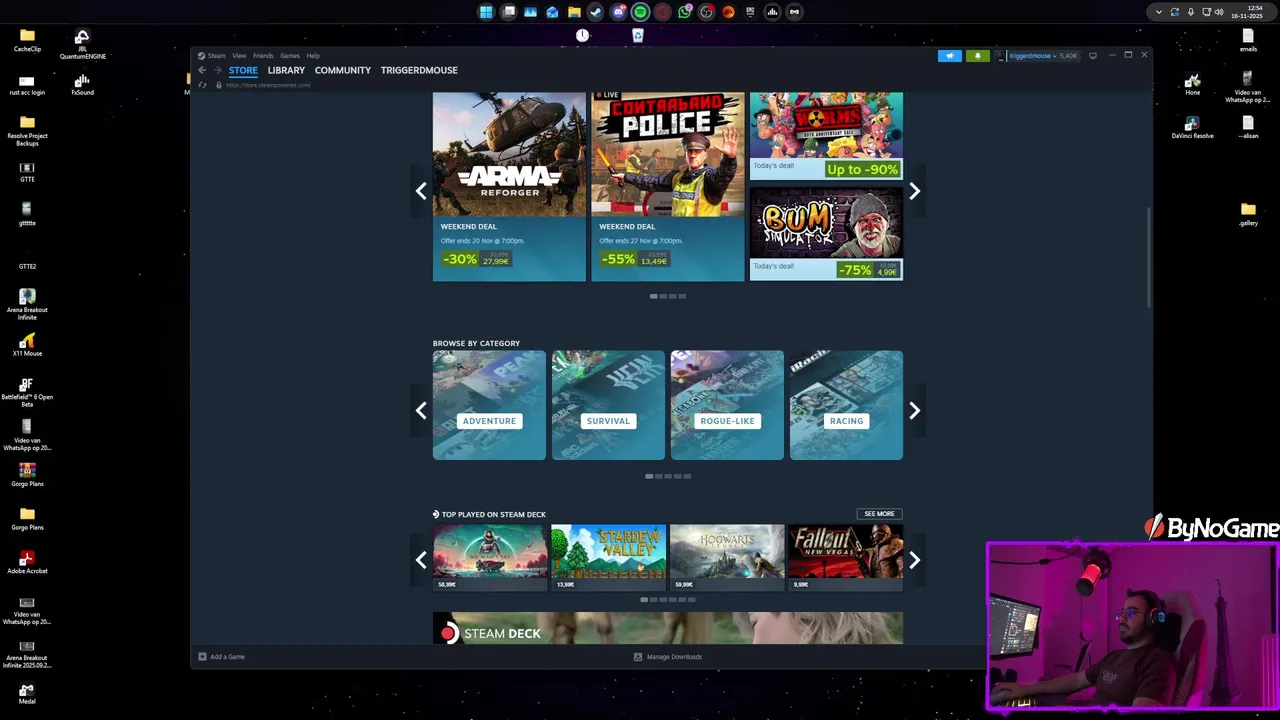Select X11 Mouse desktop icon

click(x=27, y=345)
